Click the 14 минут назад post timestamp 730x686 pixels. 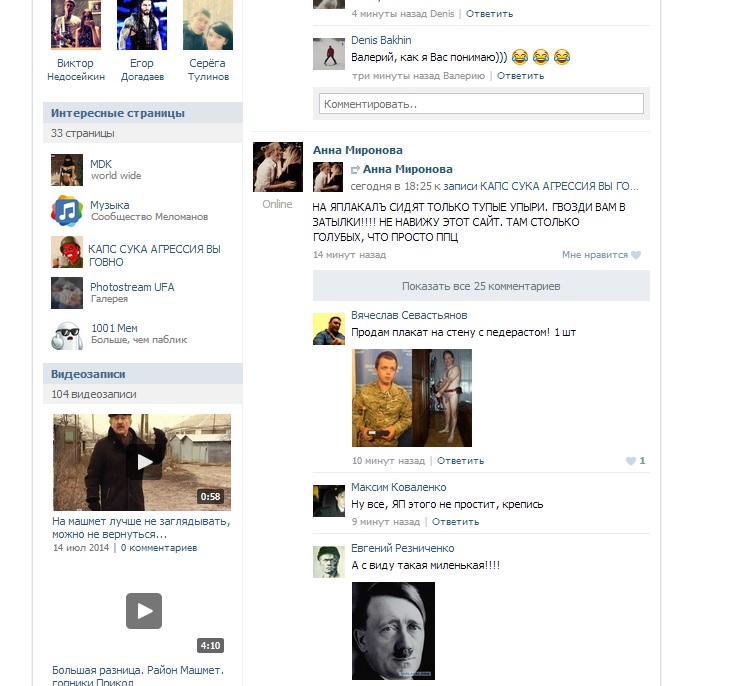(x=350, y=255)
